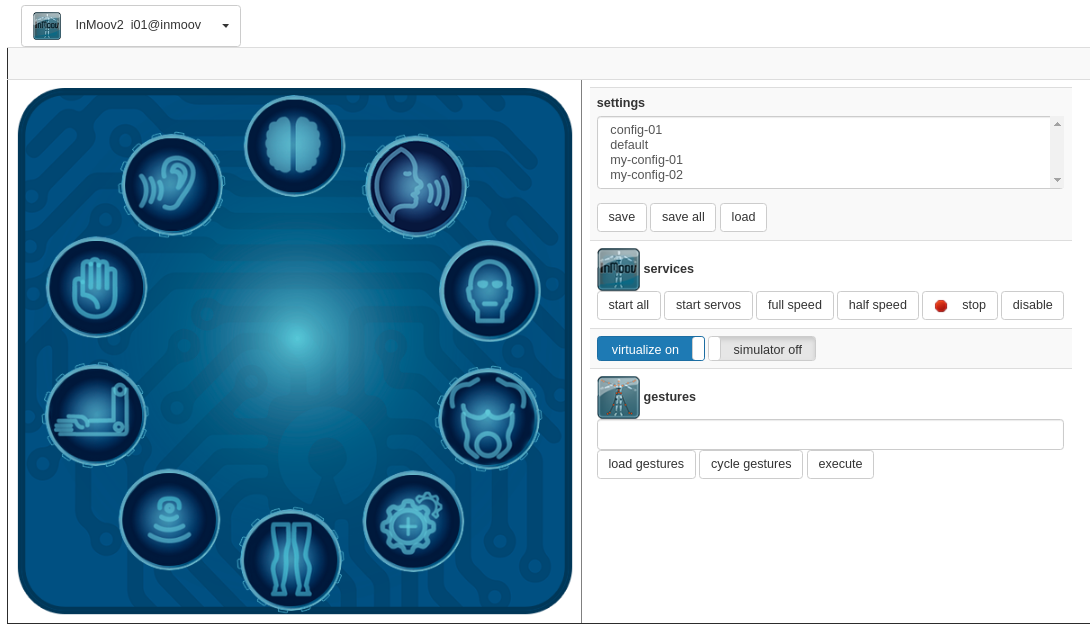Screen dimensions: 1090x641
Task: Select config-01 in settings list
Action: tap(636, 130)
